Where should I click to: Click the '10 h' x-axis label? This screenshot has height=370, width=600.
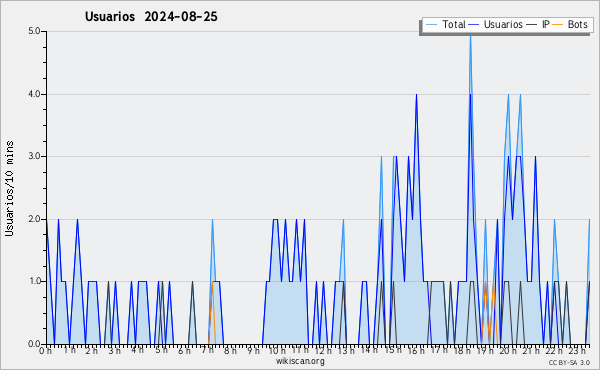(277, 351)
